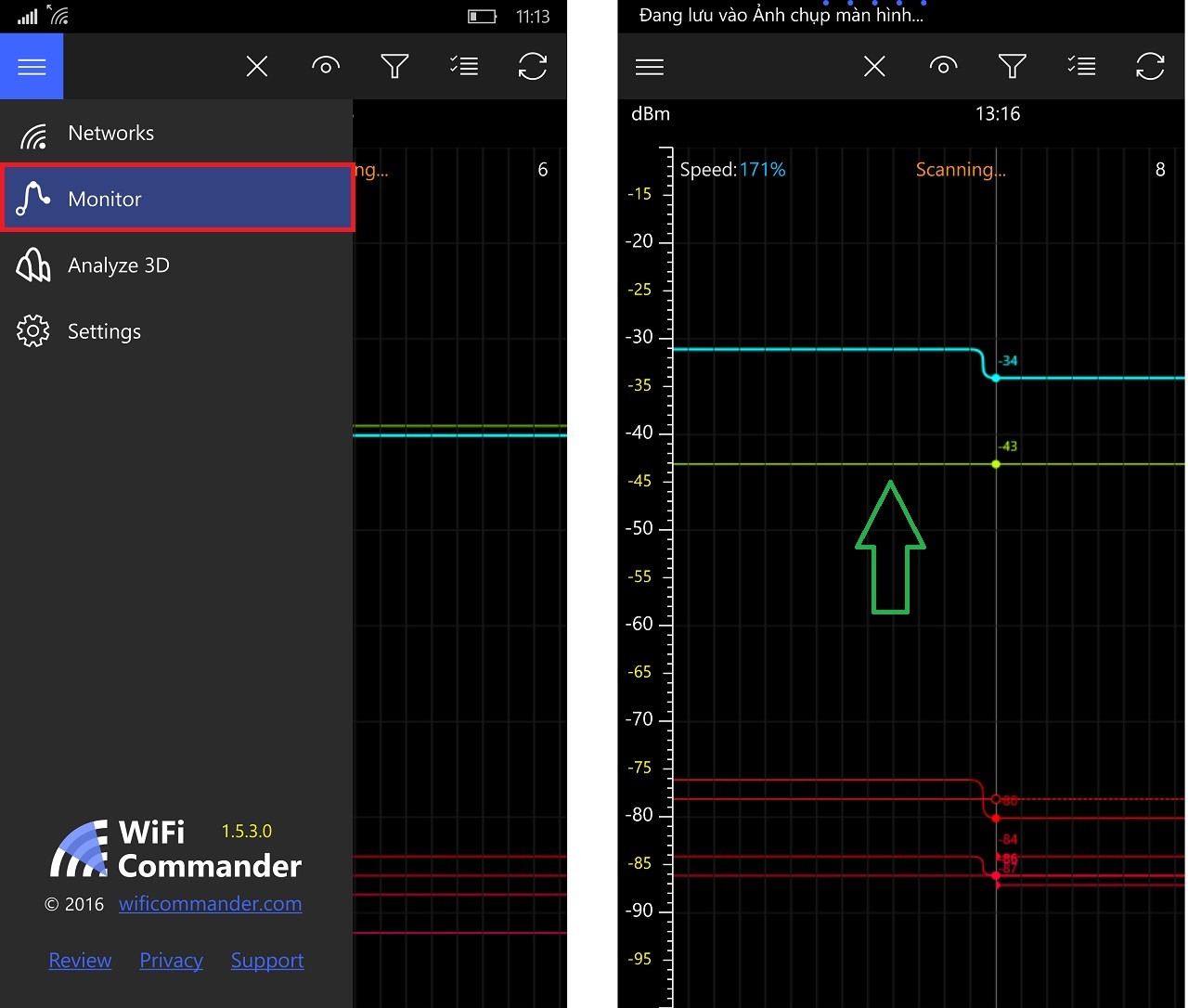Viewport: 1188px width, 1008px height.
Task: Toggle the eye icon in left toolbar
Action: 326,67
